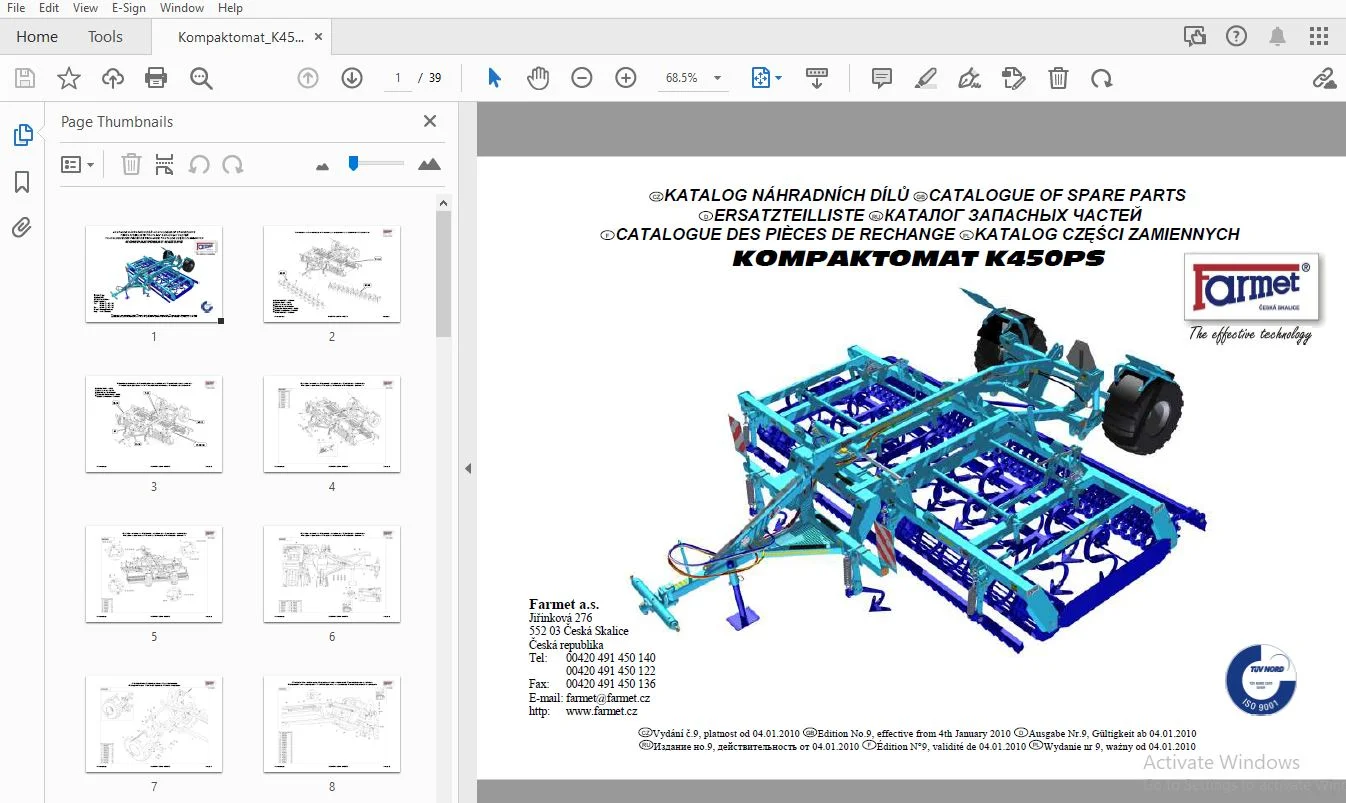Share a link with the chain icon
Viewport: 1346px width, 803px height.
click(x=1324, y=78)
